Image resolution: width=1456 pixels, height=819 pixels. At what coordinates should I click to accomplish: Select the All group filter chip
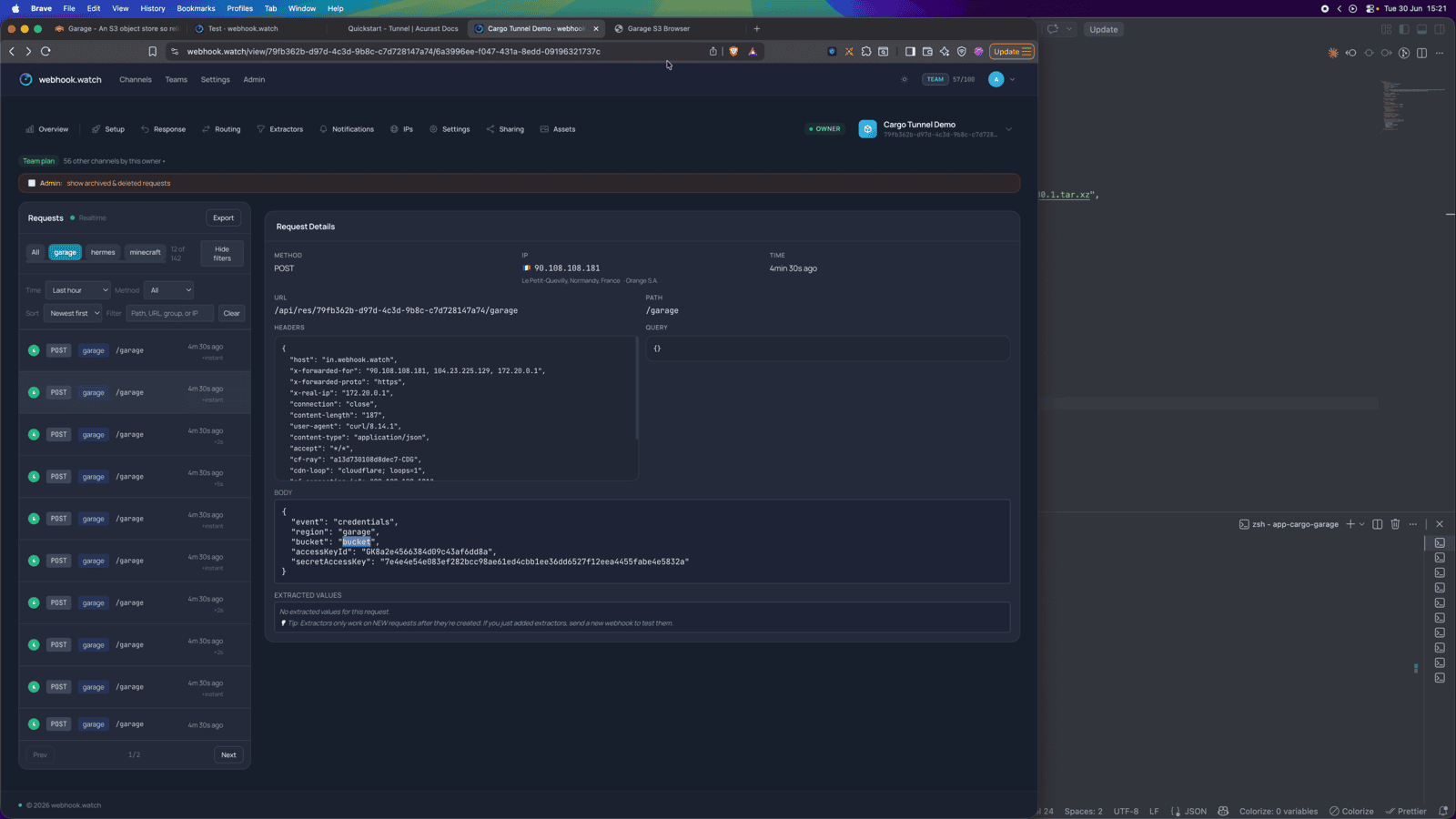coord(35,252)
